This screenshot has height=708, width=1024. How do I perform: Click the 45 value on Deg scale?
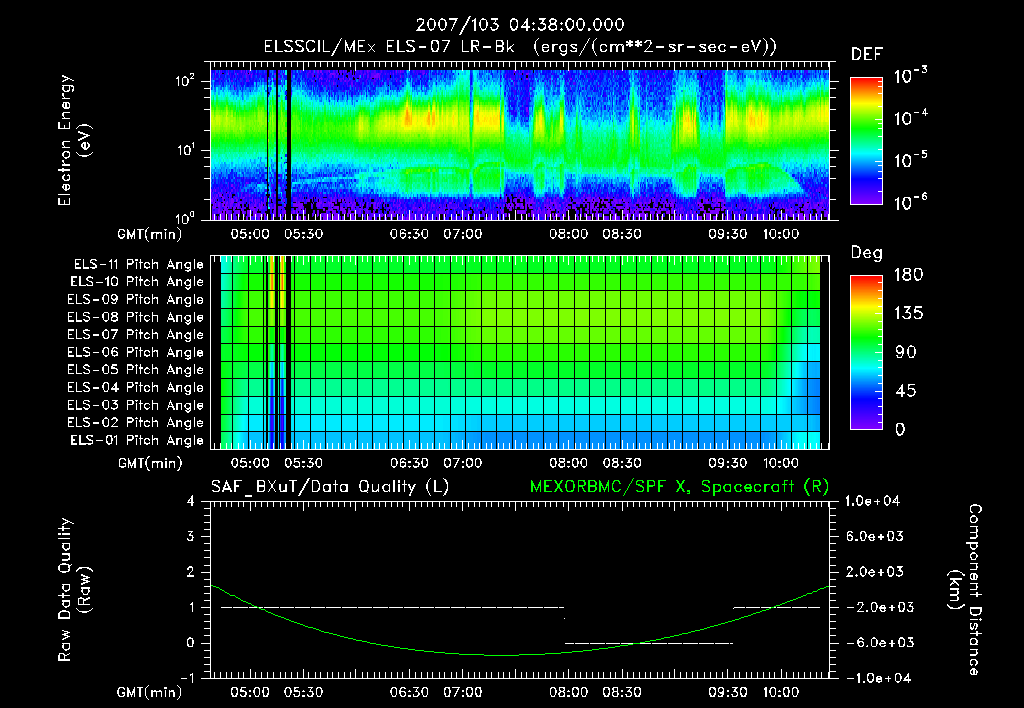click(906, 391)
